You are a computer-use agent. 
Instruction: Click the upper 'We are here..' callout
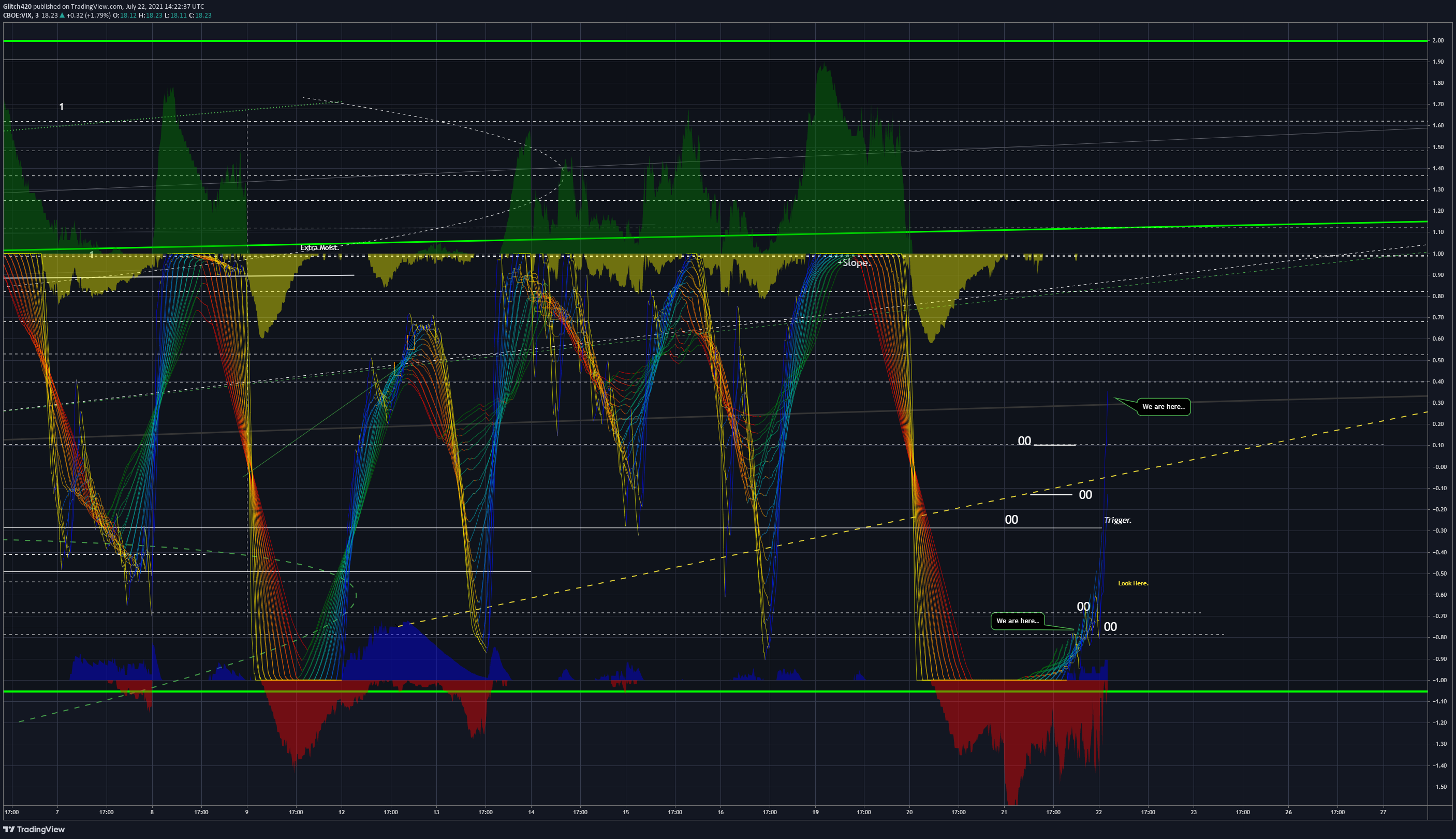pyautogui.click(x=1164, y=407)
